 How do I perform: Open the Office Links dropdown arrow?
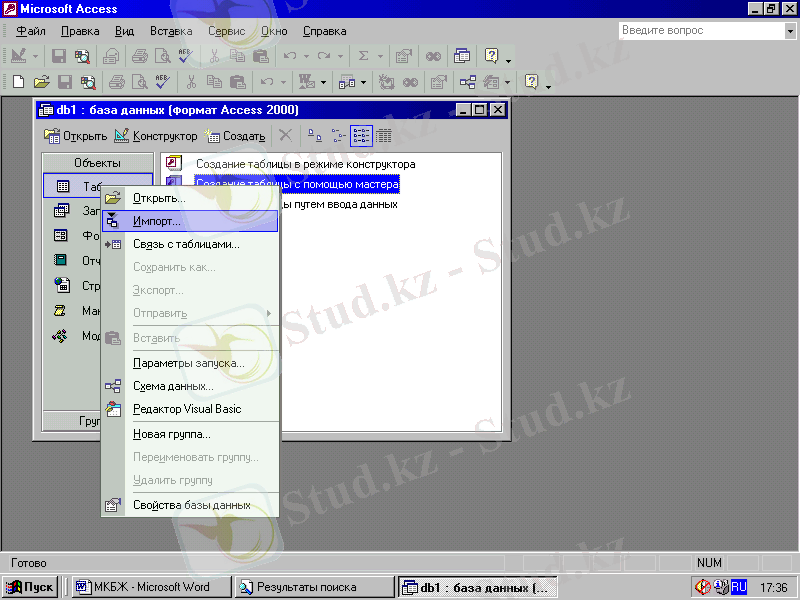click(323, 82)
